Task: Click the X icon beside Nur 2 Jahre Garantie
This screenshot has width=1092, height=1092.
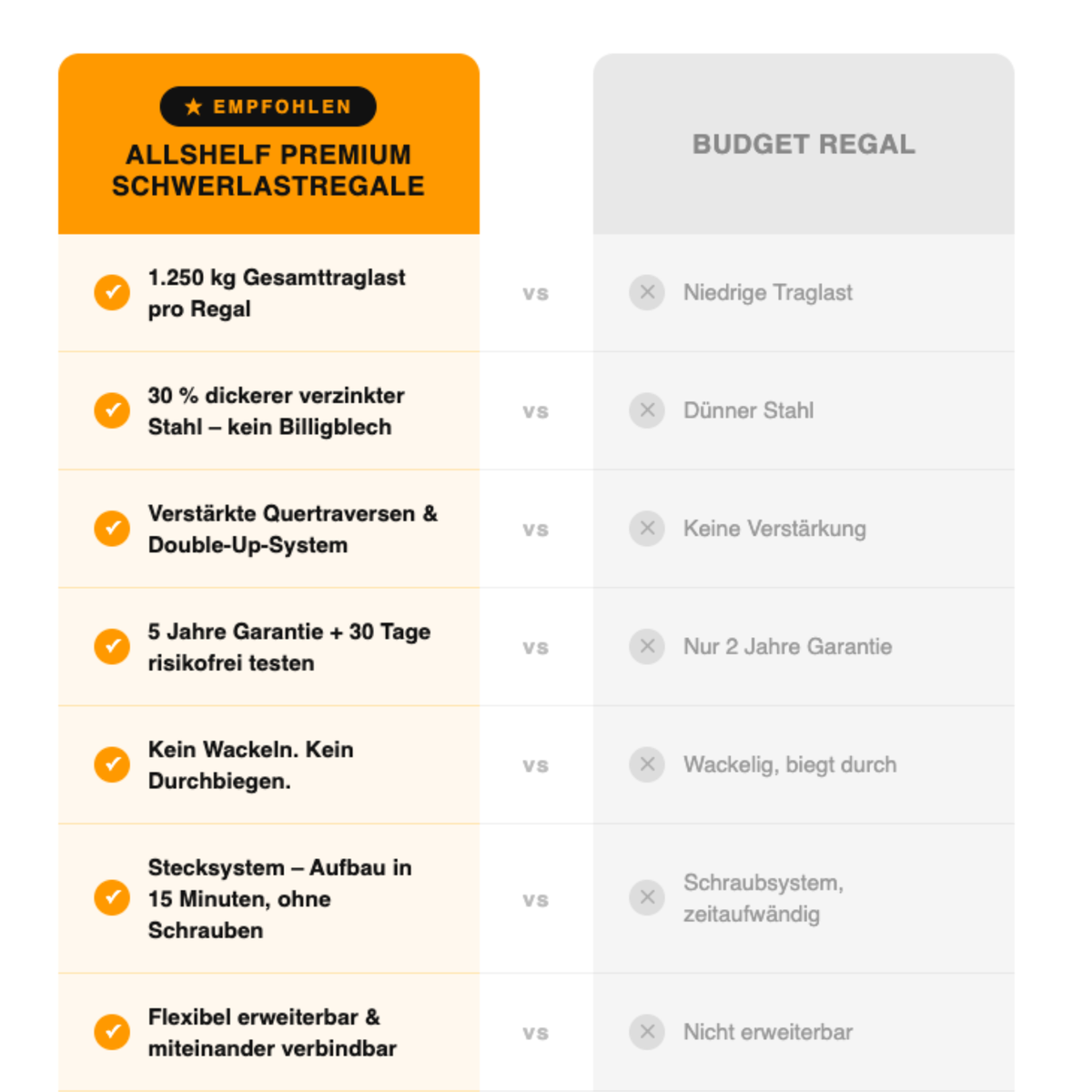Action: tap(647, 646)
